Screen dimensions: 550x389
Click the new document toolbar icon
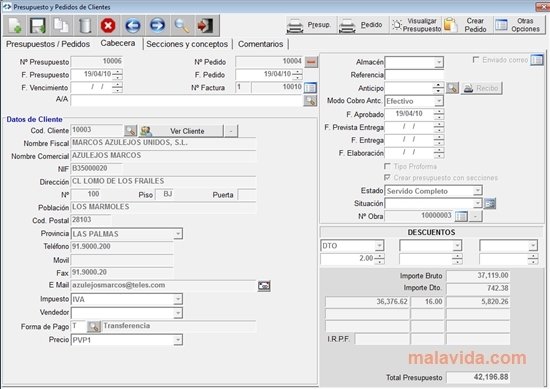pos(15,26)
